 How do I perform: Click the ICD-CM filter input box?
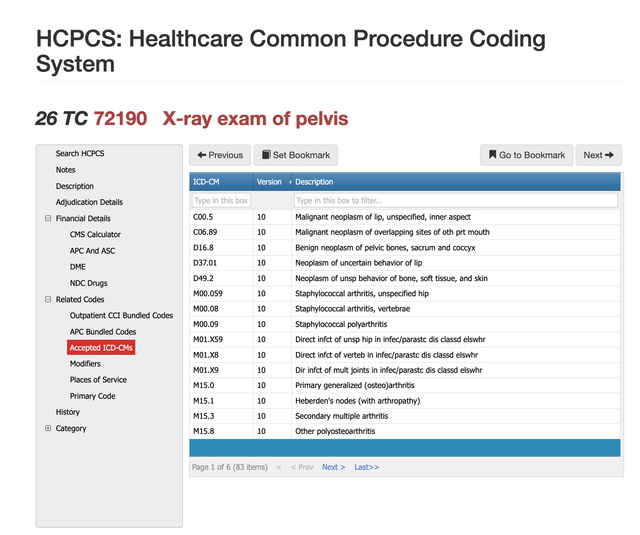pos(220,201)
